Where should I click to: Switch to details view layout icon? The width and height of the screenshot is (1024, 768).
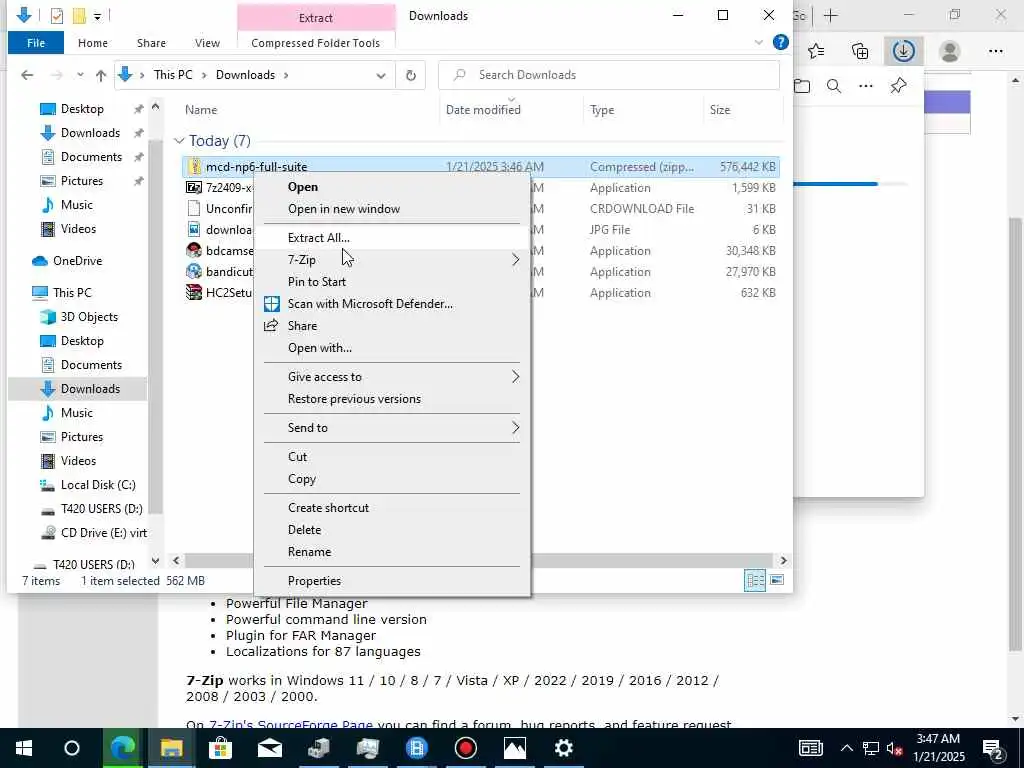tap(755, 580)
